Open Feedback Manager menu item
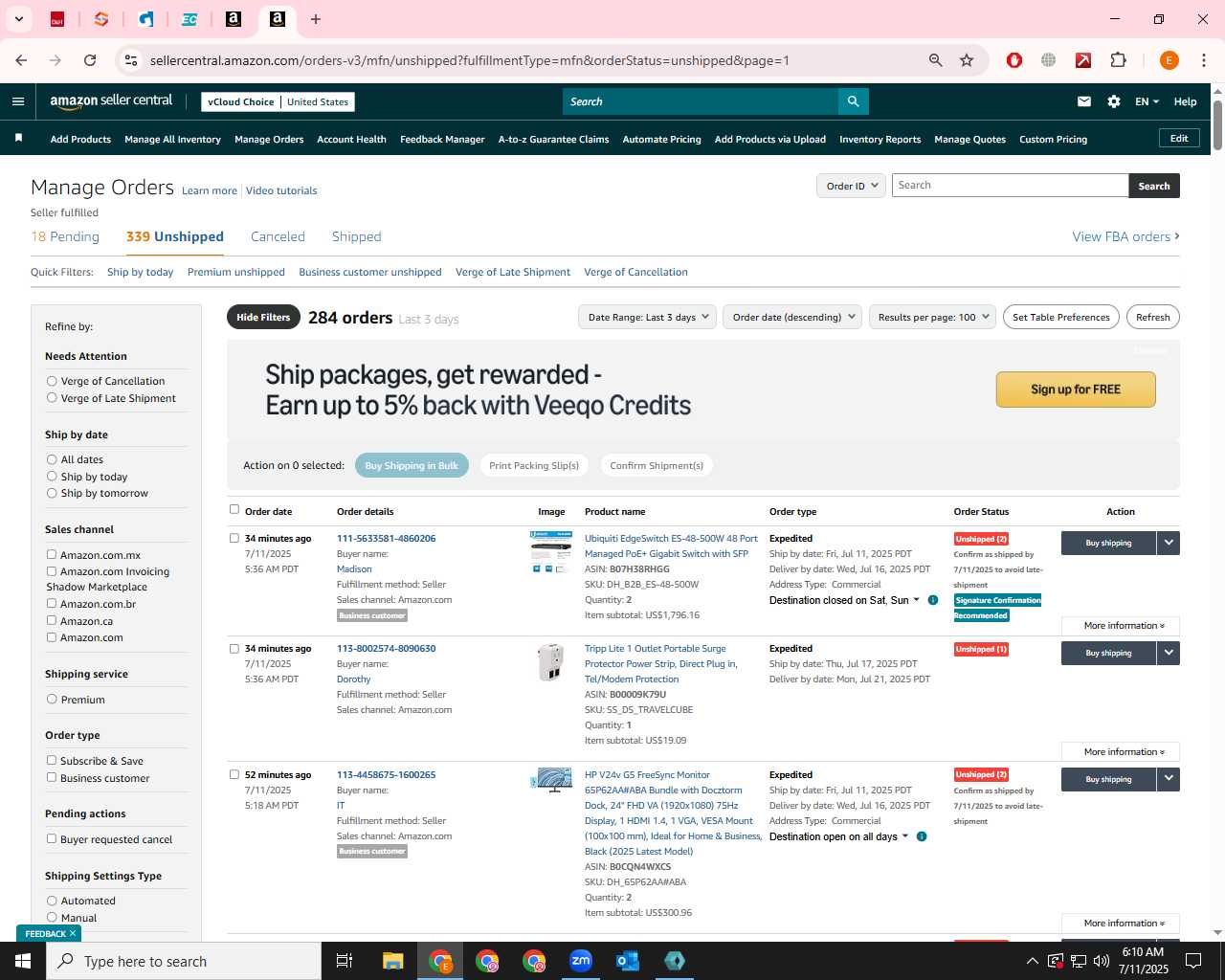This screenshot has width=1225, height=980. click(442, 139)
